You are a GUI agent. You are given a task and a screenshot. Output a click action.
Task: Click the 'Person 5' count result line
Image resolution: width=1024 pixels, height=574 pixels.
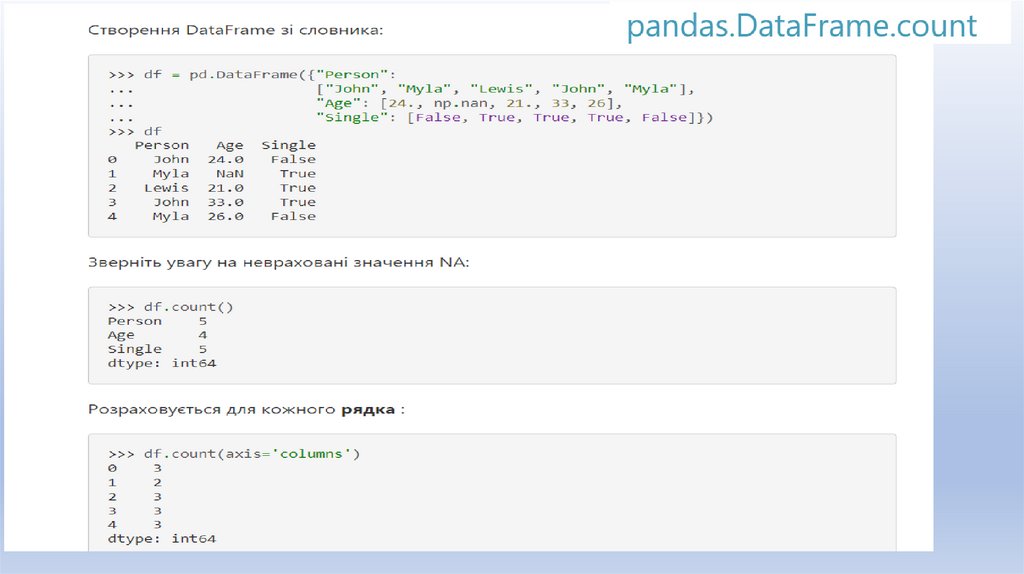click(157, 321)
